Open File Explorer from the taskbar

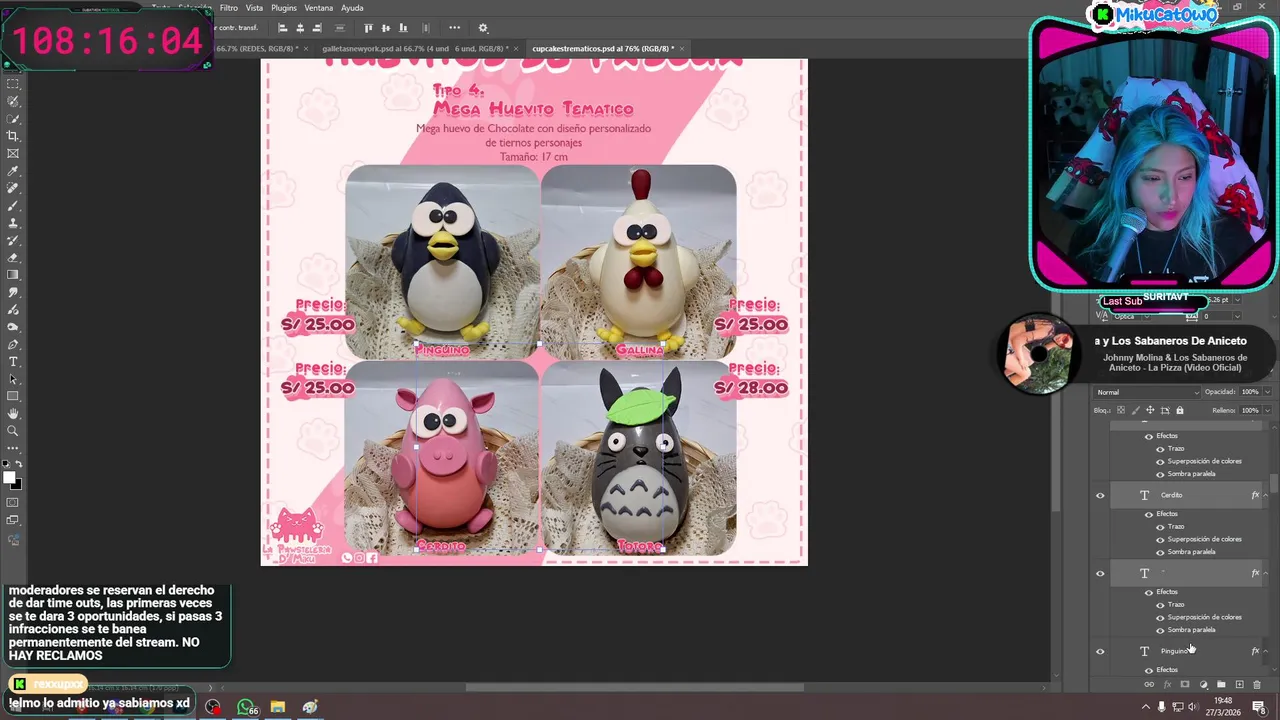pos(278,707)
